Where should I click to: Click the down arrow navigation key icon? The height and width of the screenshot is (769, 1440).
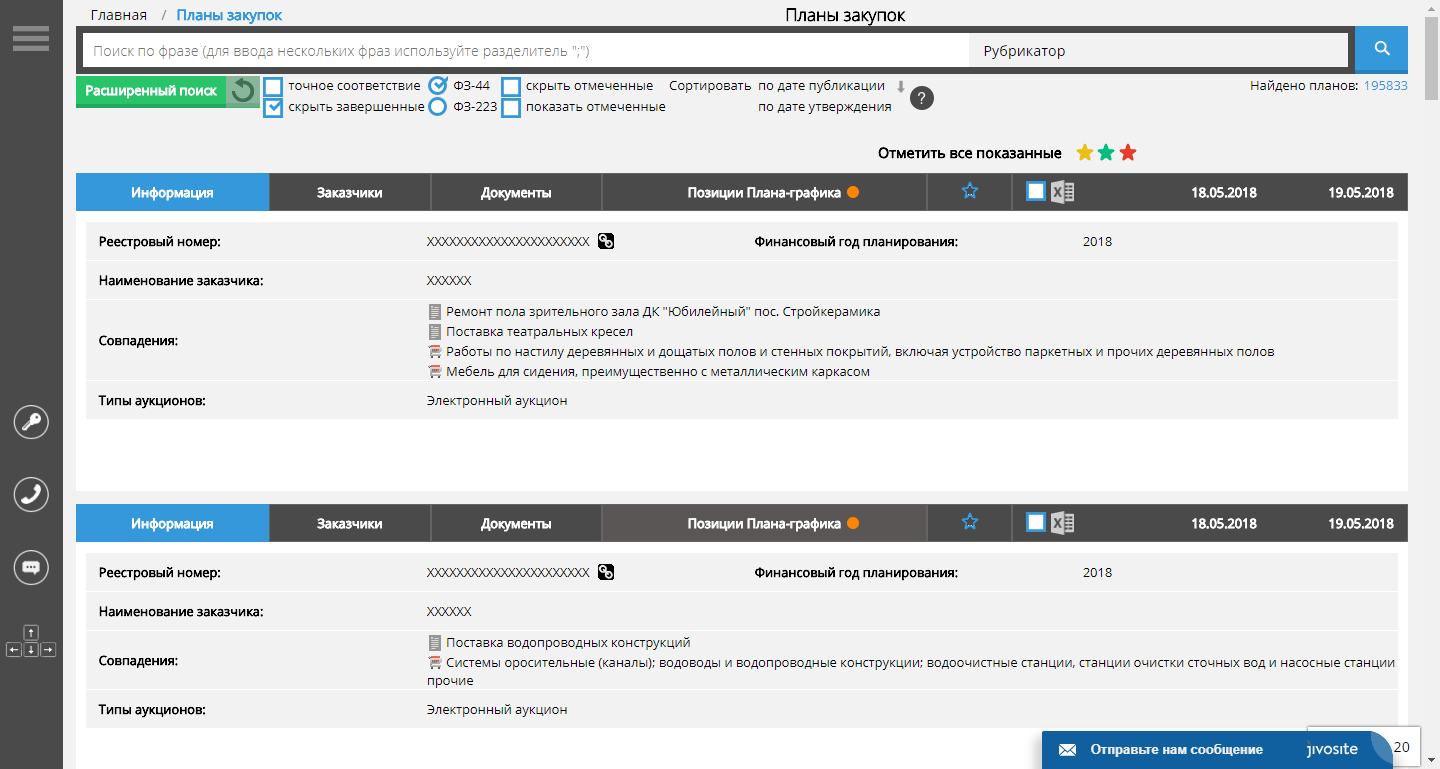coord(31,650)
